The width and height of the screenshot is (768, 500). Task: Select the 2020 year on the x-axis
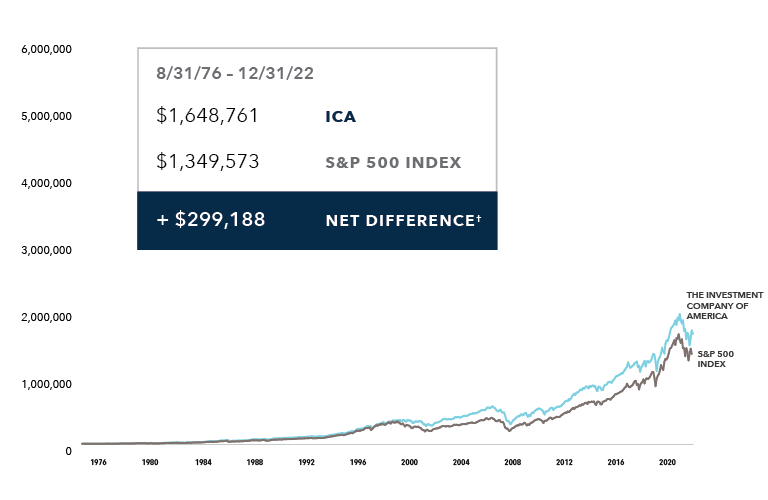tap(669, 463)
